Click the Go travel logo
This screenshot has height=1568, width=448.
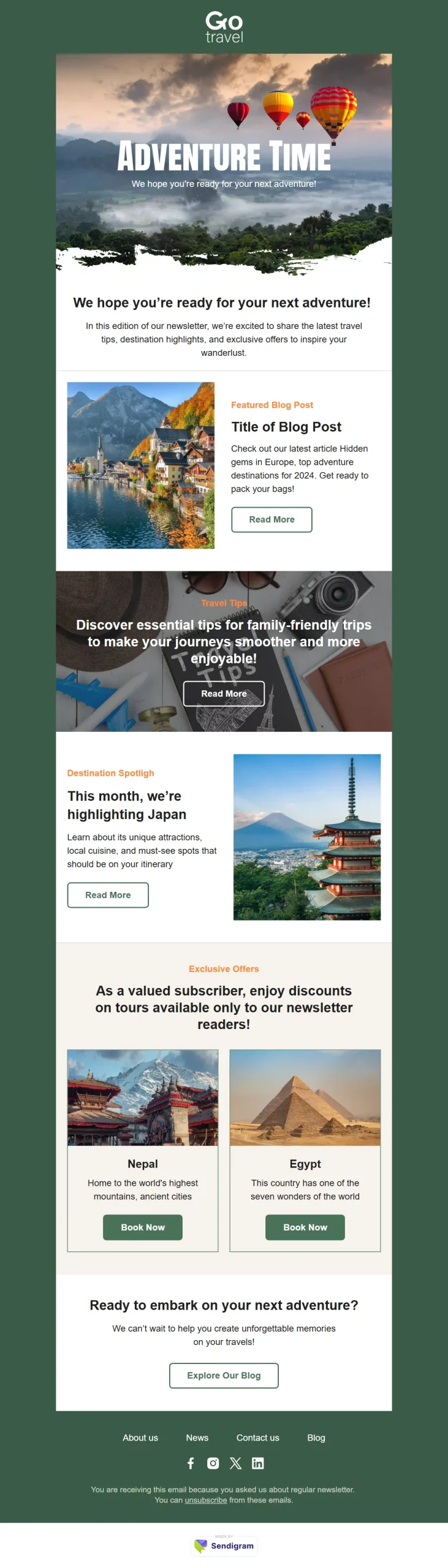coord(224,27)
